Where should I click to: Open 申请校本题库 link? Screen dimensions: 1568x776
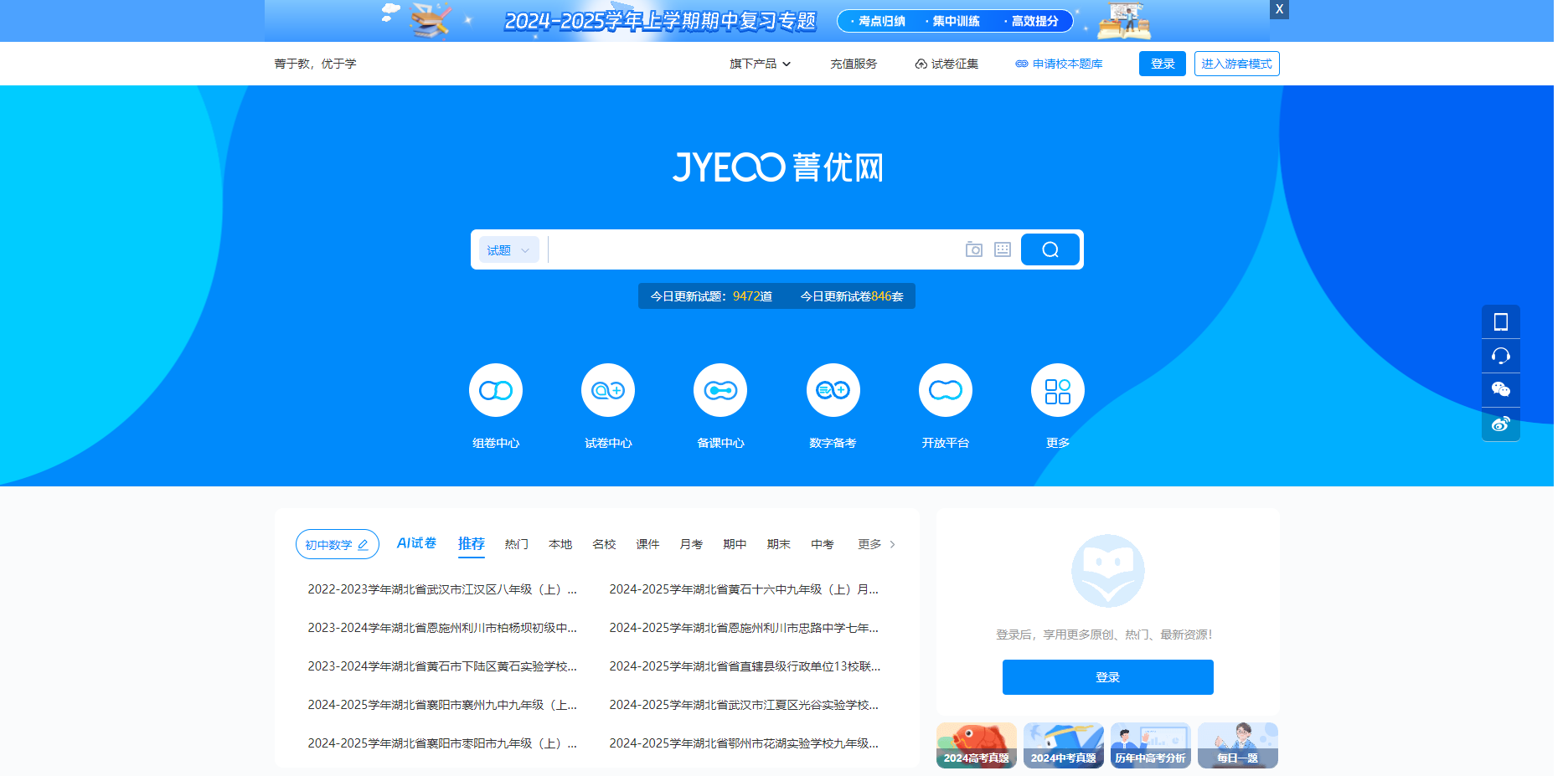point(1059,64)
